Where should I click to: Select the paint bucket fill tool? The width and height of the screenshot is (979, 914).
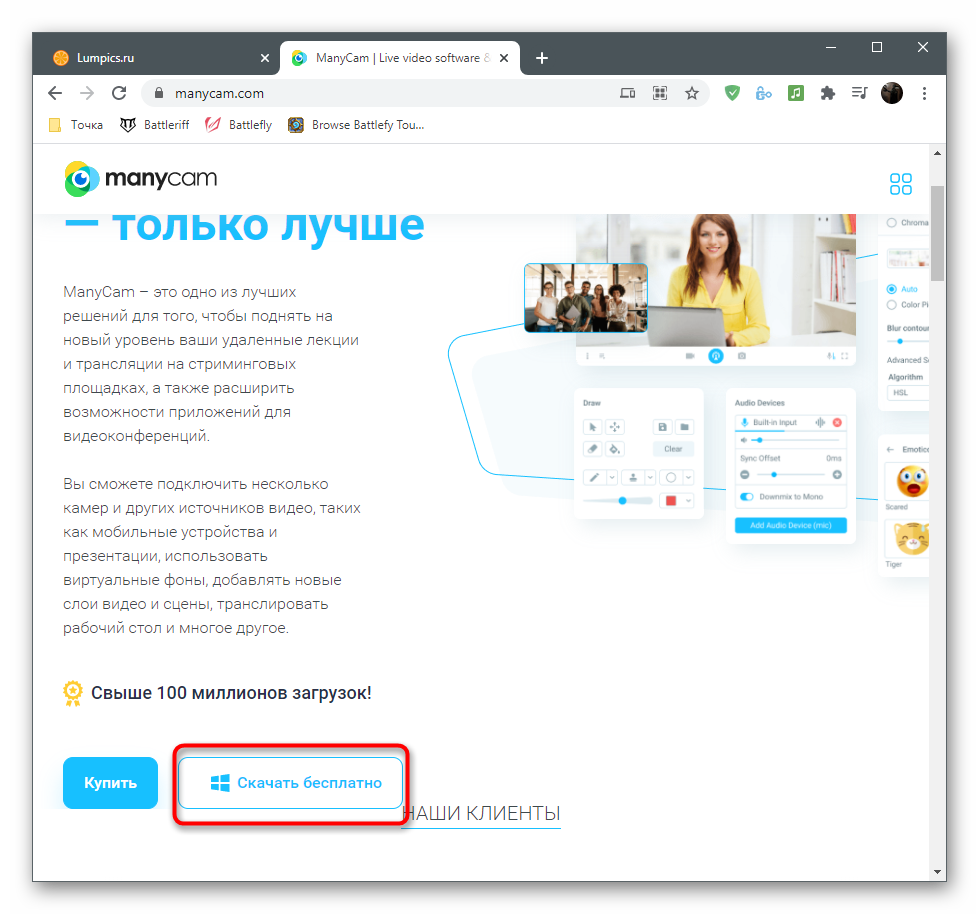(615, 449)
